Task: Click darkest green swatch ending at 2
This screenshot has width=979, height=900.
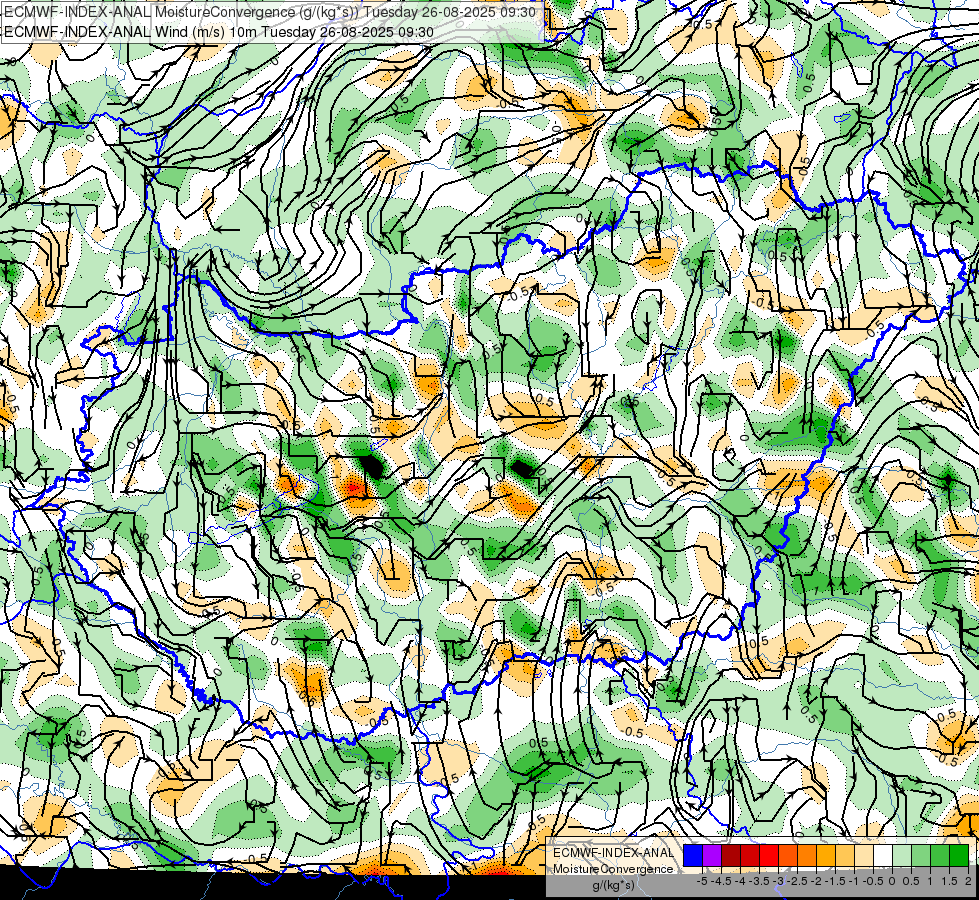Action: click(959, 856)
